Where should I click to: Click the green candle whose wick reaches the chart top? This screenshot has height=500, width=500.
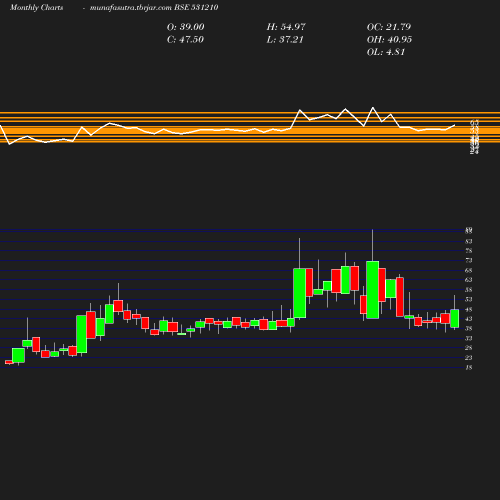tap(372, 290)
